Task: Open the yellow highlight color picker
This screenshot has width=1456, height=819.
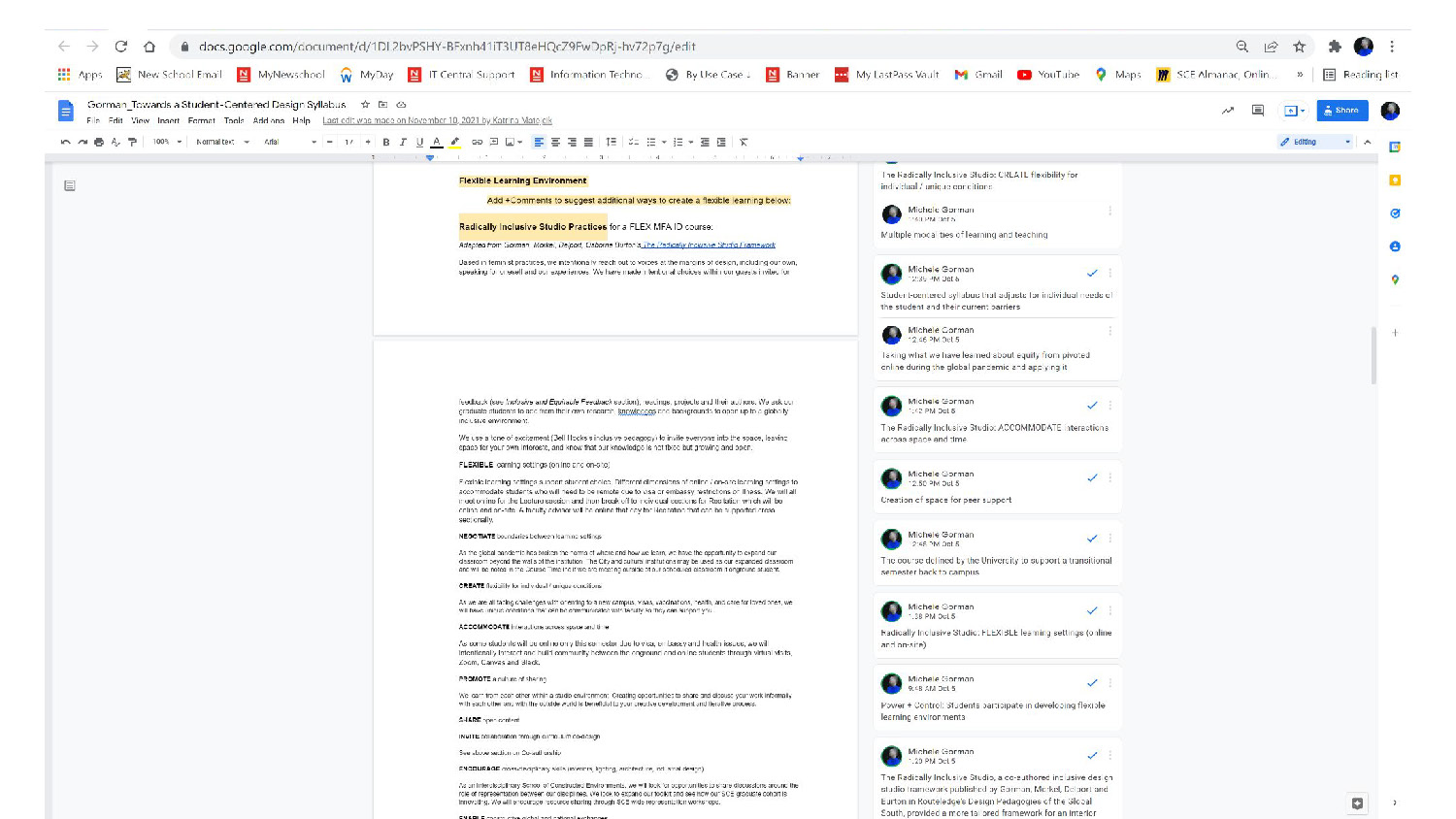Action: coord(454,142)
